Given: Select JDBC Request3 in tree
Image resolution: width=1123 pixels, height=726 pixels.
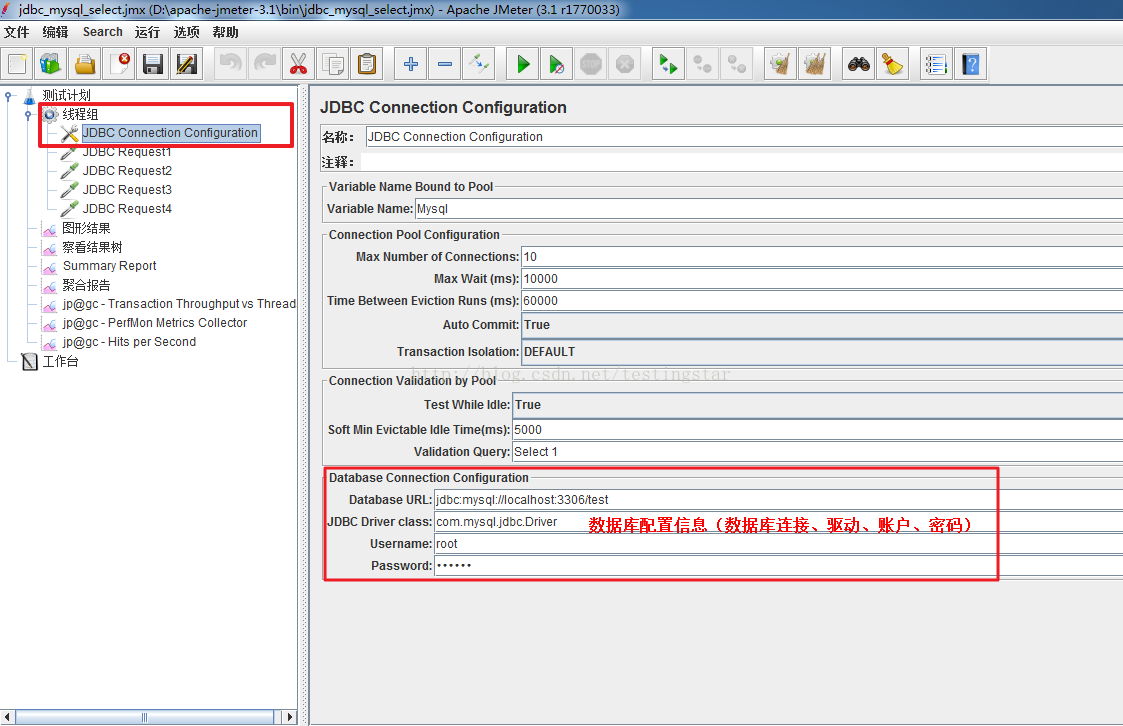Looking at the screenshot, I should pyautogui.click(x=127, y=190).
